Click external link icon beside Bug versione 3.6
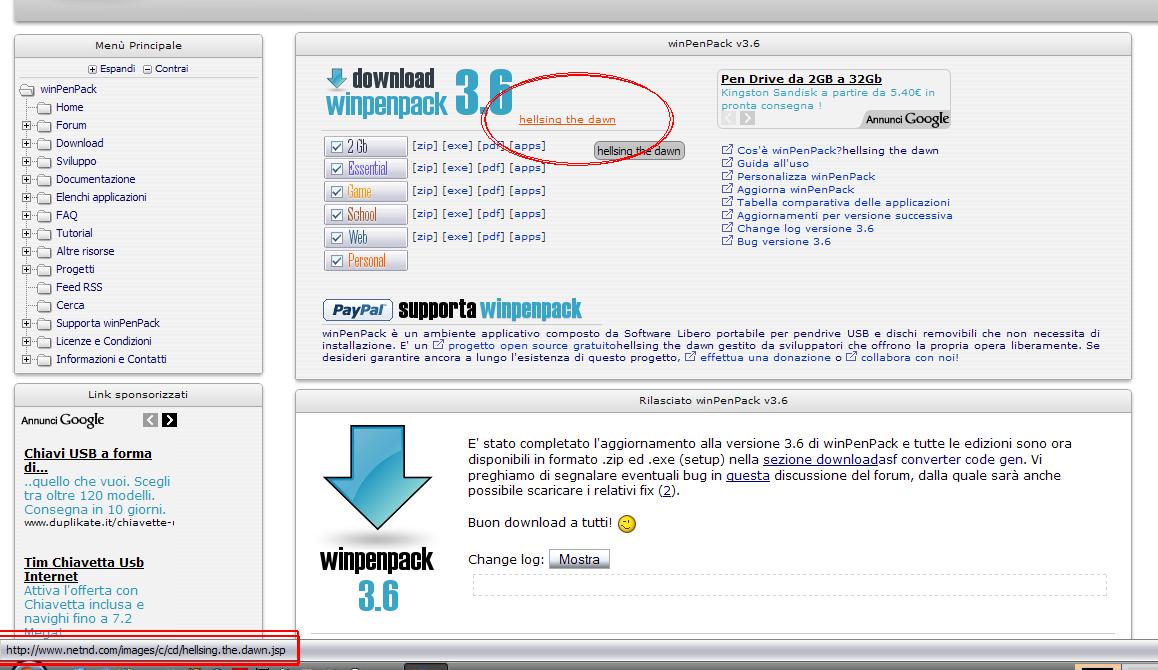Screen dimensions: 1158x670 coord(727,241)
